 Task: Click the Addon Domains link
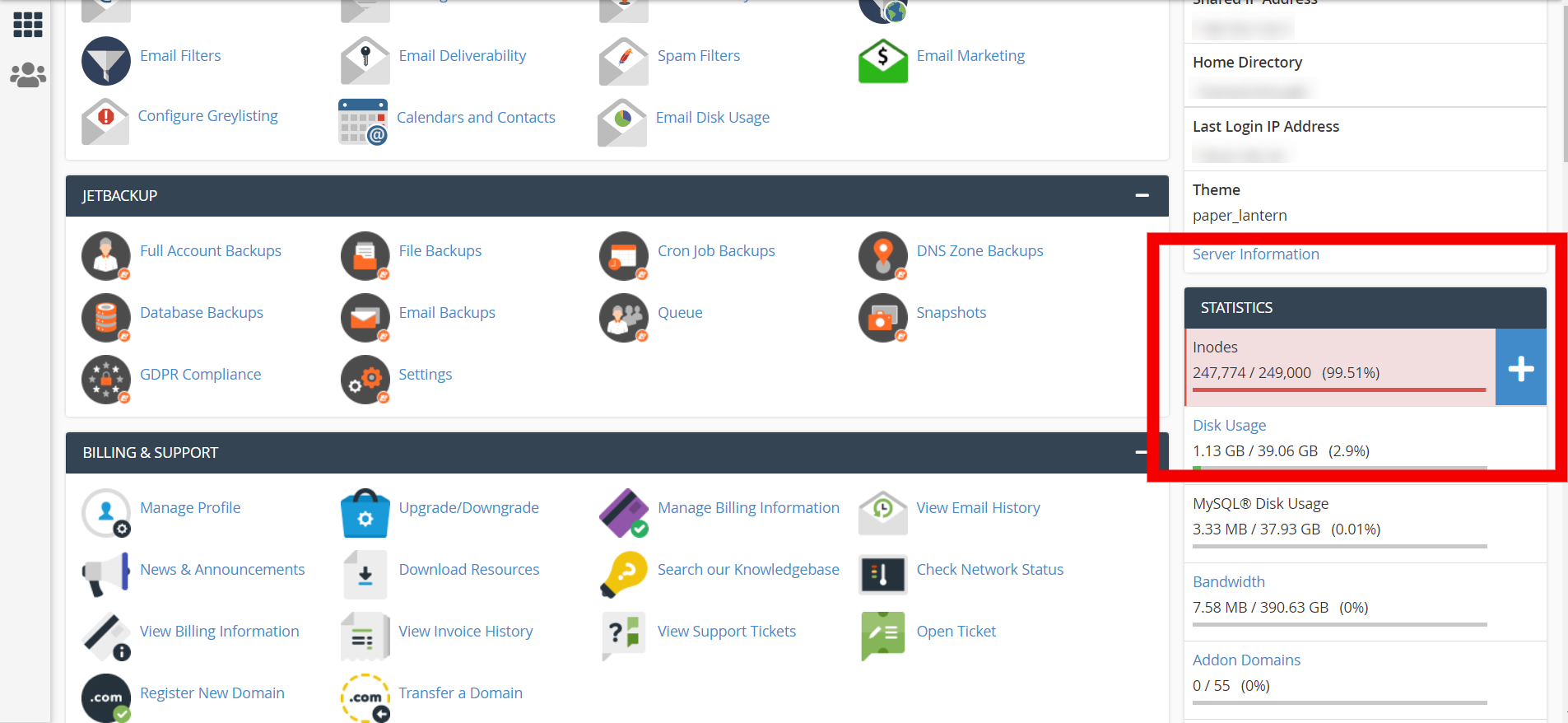(x=1246, y=660)
